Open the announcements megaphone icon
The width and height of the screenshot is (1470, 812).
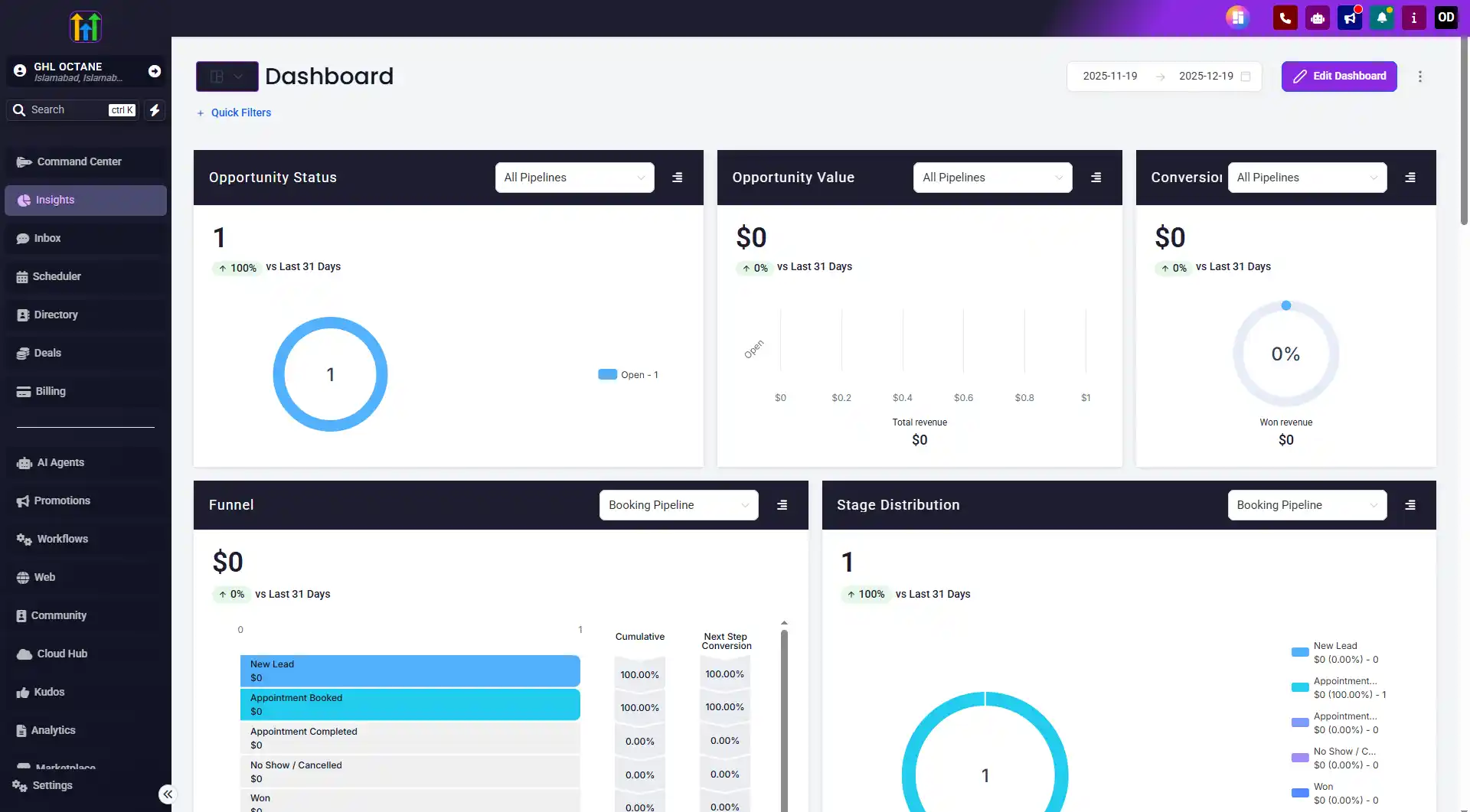tap(1349, 17)
